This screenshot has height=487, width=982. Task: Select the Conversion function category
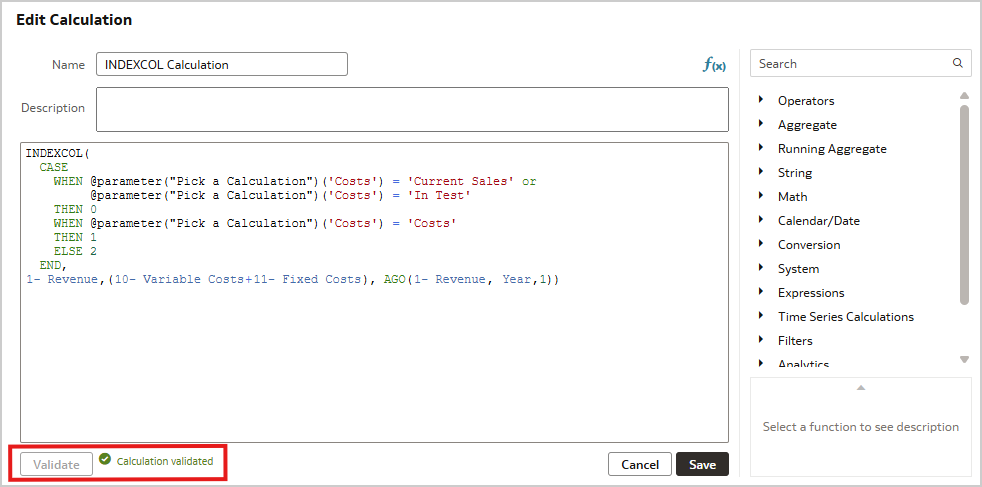[808, 244]
